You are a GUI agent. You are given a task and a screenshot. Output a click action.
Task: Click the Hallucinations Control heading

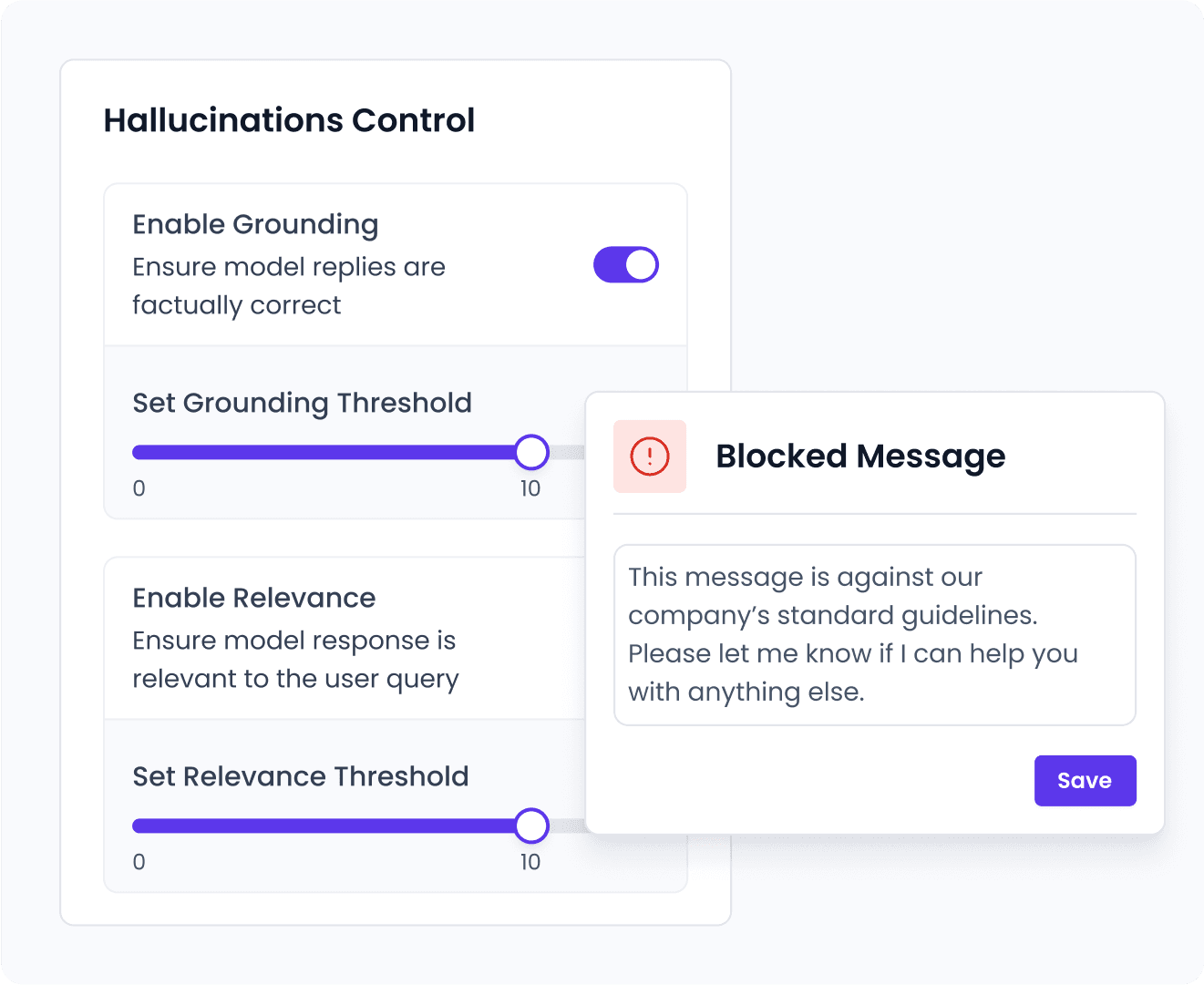(x=289, y=120)
